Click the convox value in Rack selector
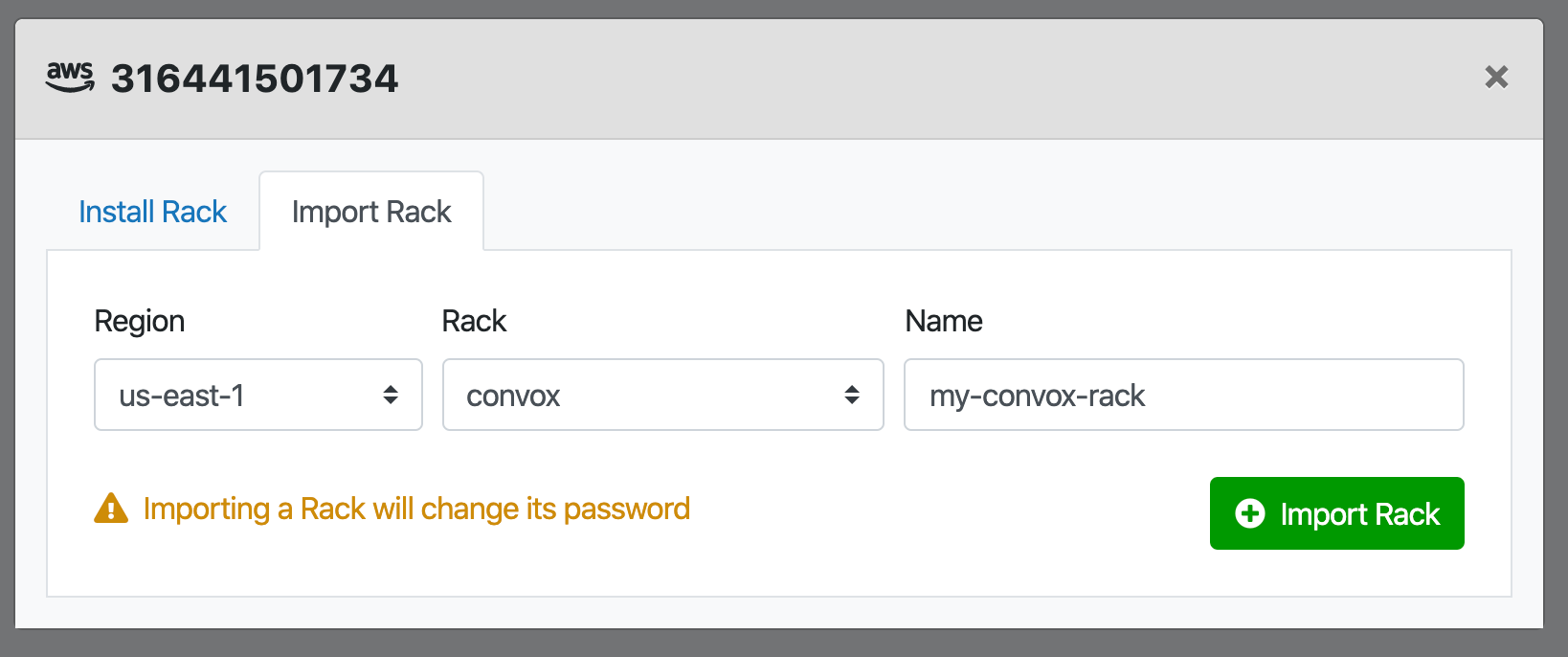Image resolution: width=1568 pixels, height=657 pixels. point(513,396)
